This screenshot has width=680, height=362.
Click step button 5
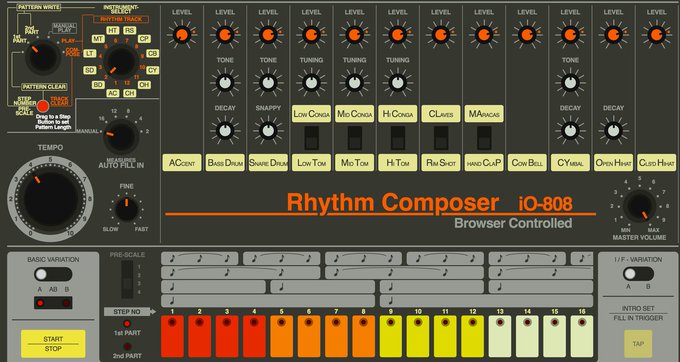pyautogui.click(x=281, y=336)
